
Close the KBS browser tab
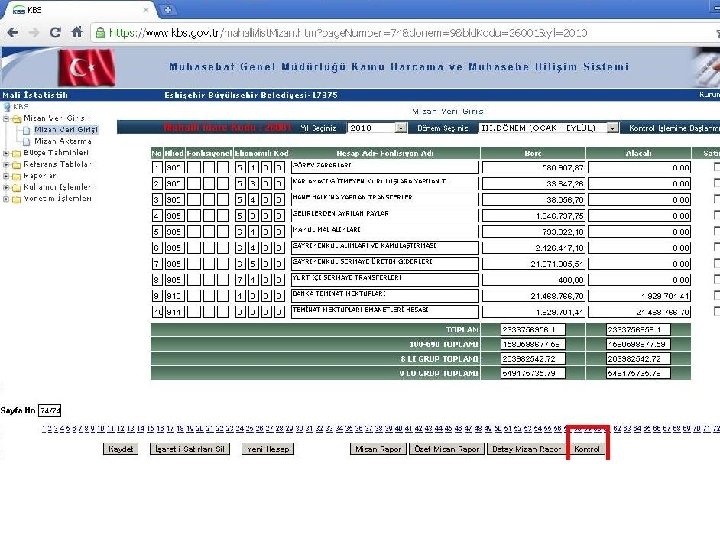146,9
